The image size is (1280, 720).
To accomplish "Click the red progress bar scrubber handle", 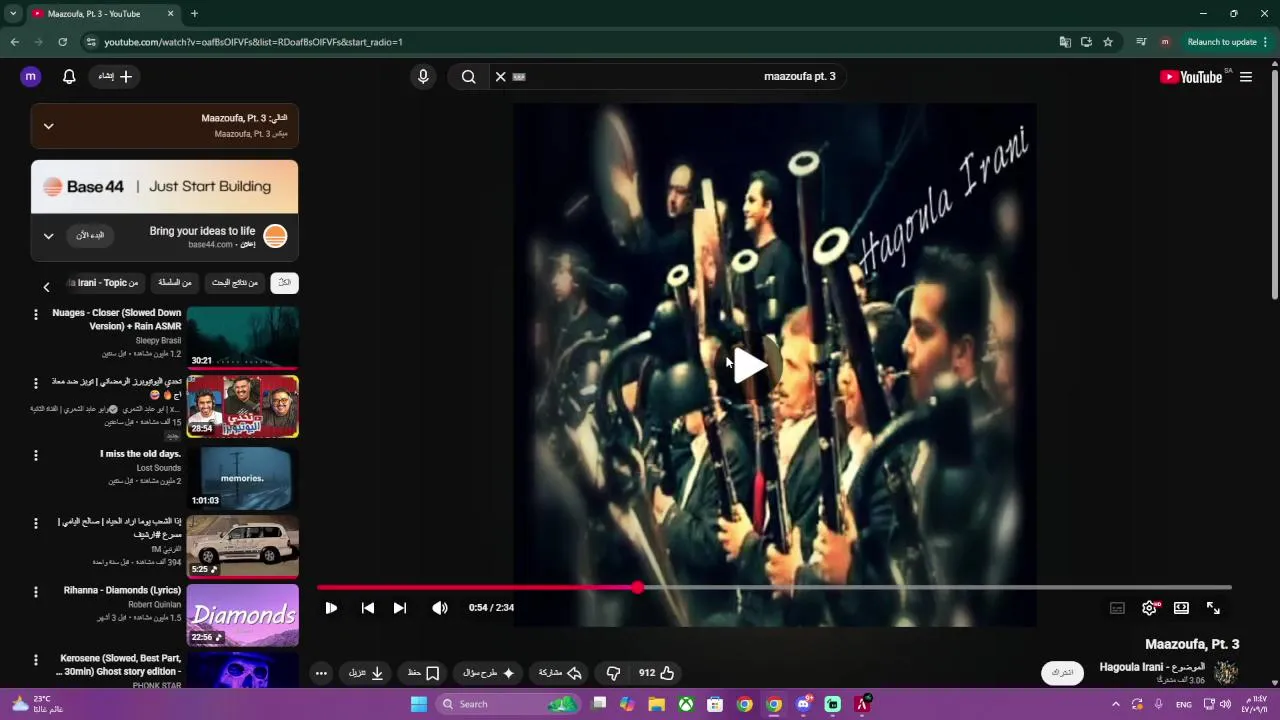I will [637, 588].
